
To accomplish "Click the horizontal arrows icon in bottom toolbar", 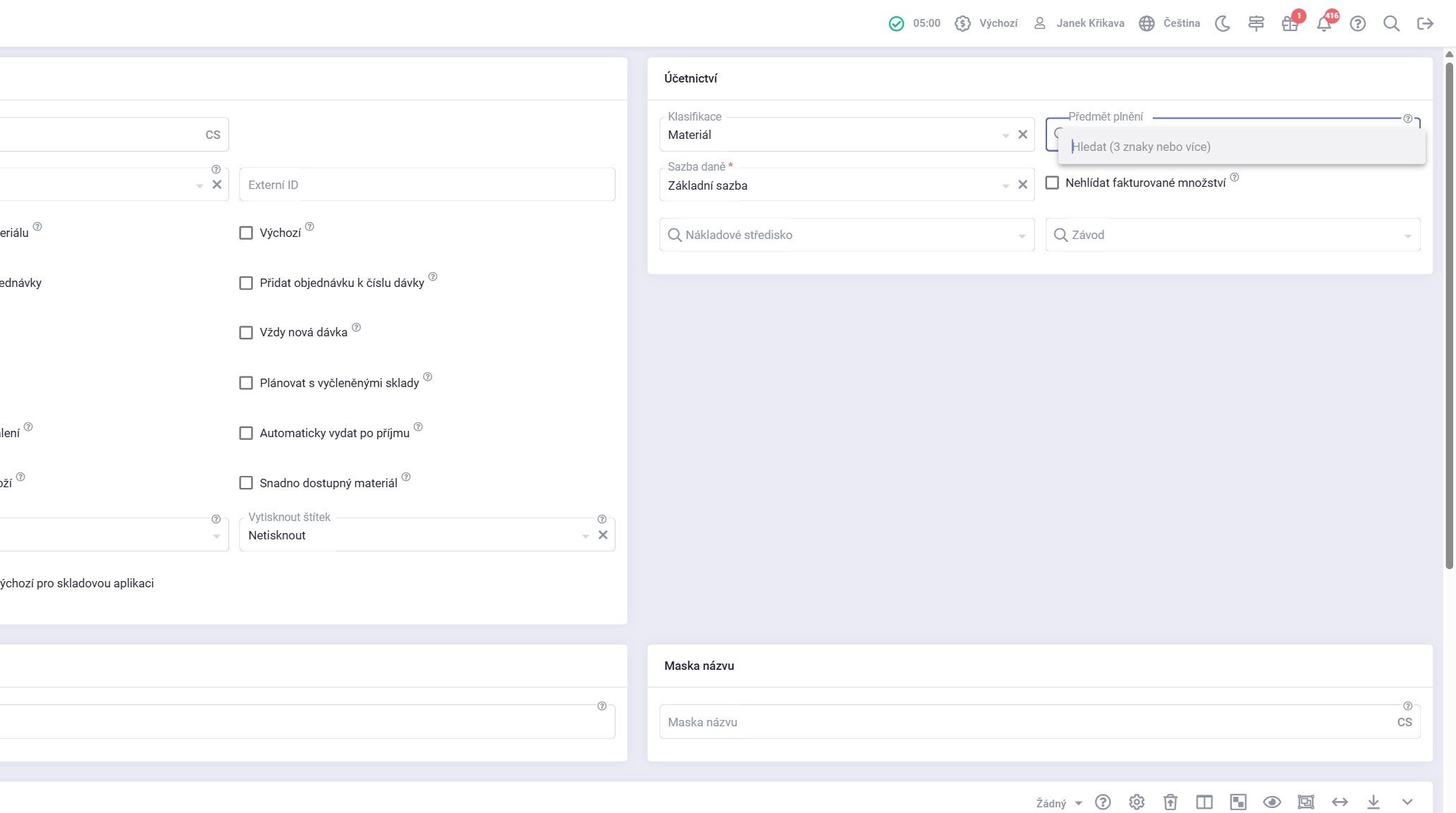I will pyautogui.click(x=1339, y=802).
